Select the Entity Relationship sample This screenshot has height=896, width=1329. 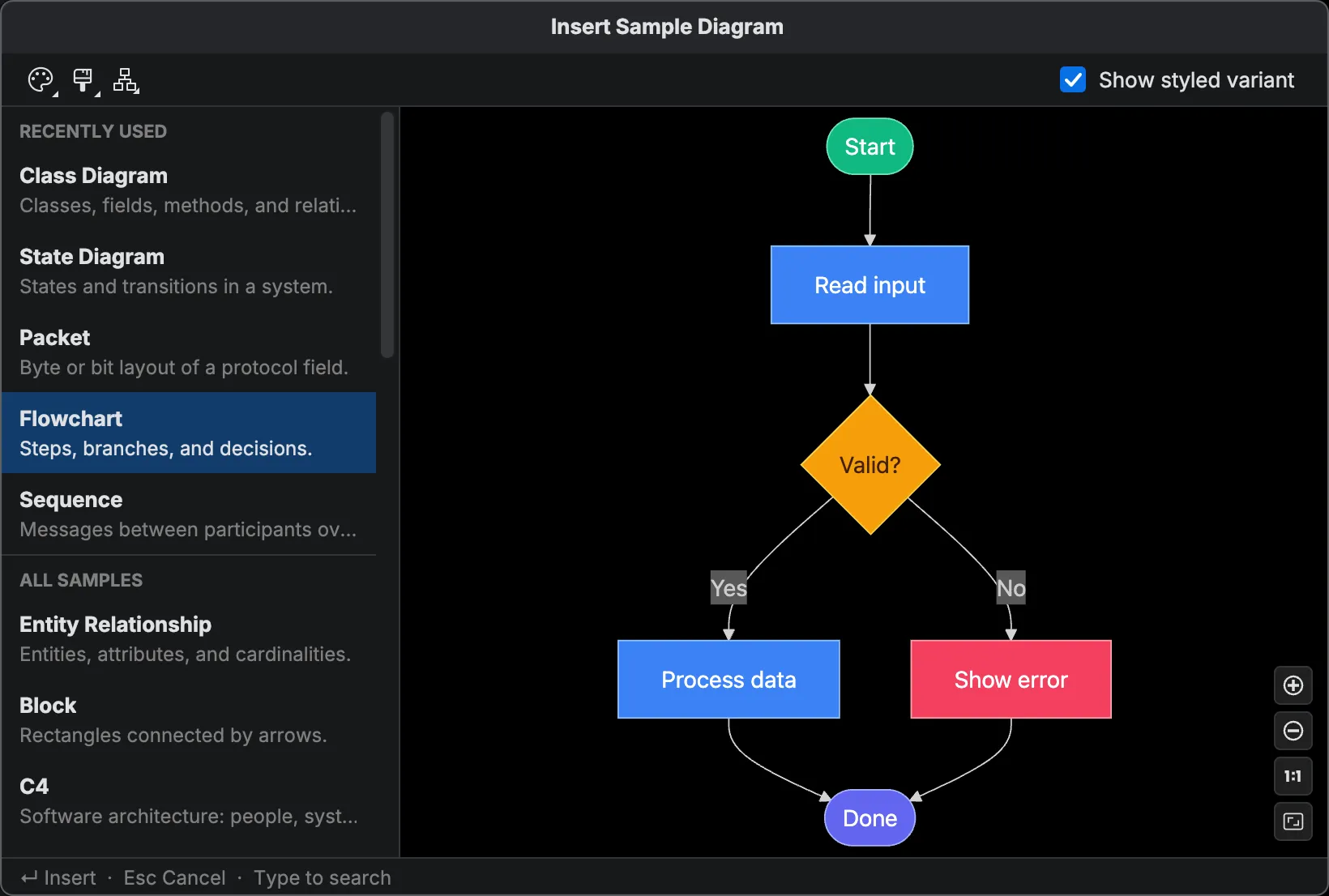188,638
